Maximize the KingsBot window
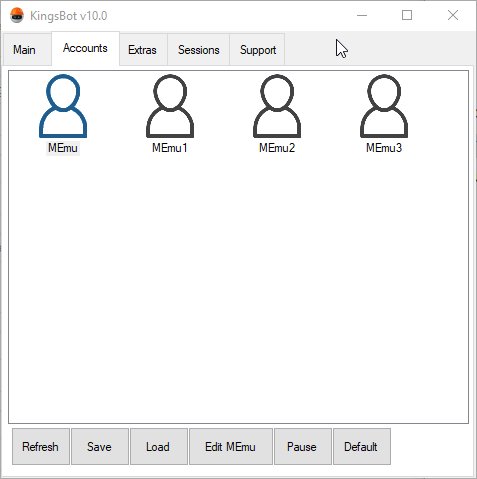The width and height of the screenshot is (477, 479). (407, 15)
